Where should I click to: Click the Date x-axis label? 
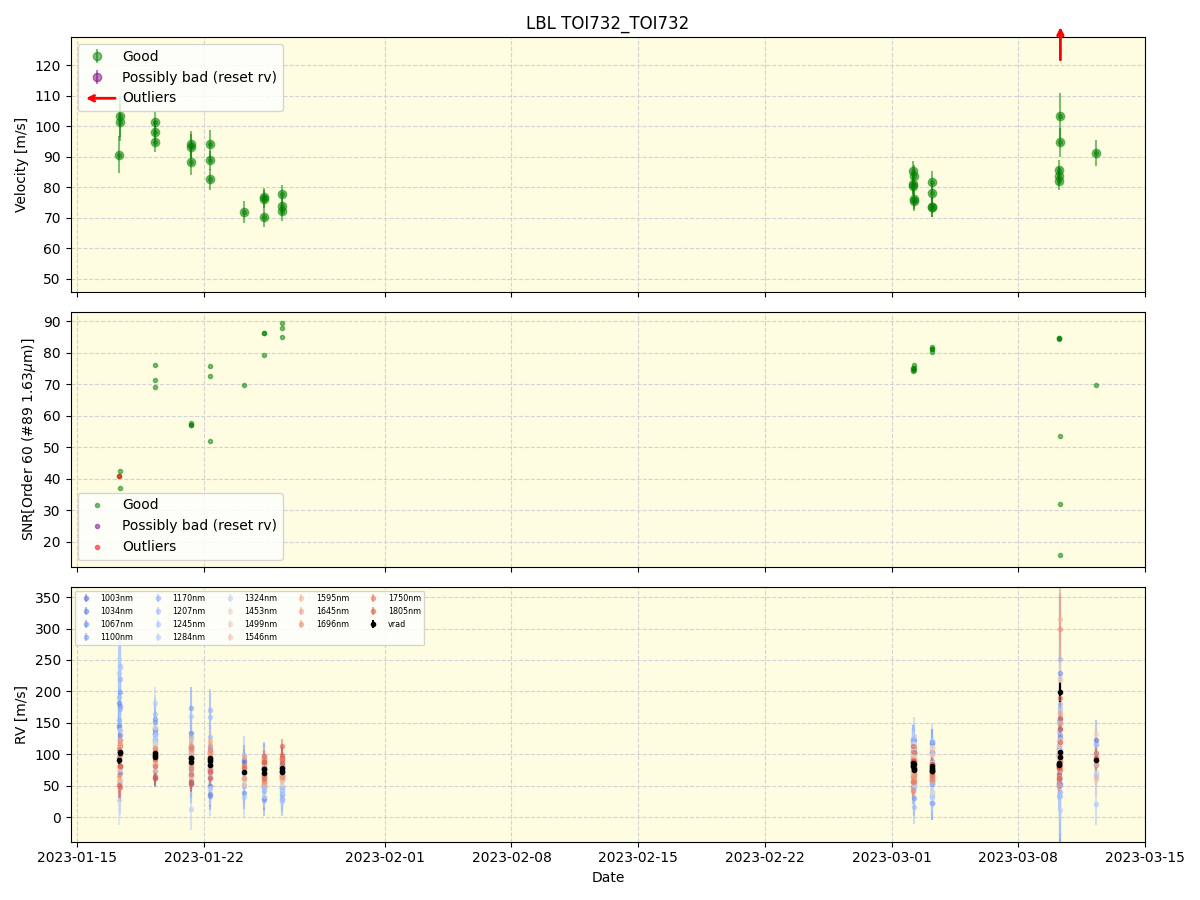608,877
